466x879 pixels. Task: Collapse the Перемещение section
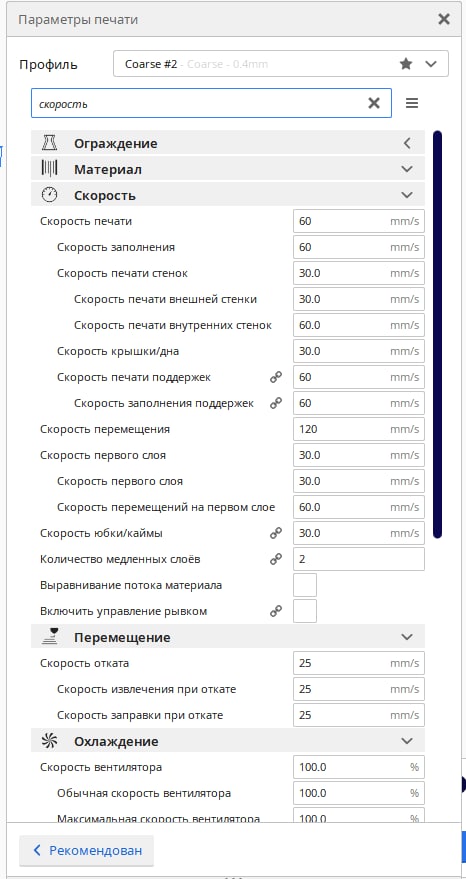407,637
